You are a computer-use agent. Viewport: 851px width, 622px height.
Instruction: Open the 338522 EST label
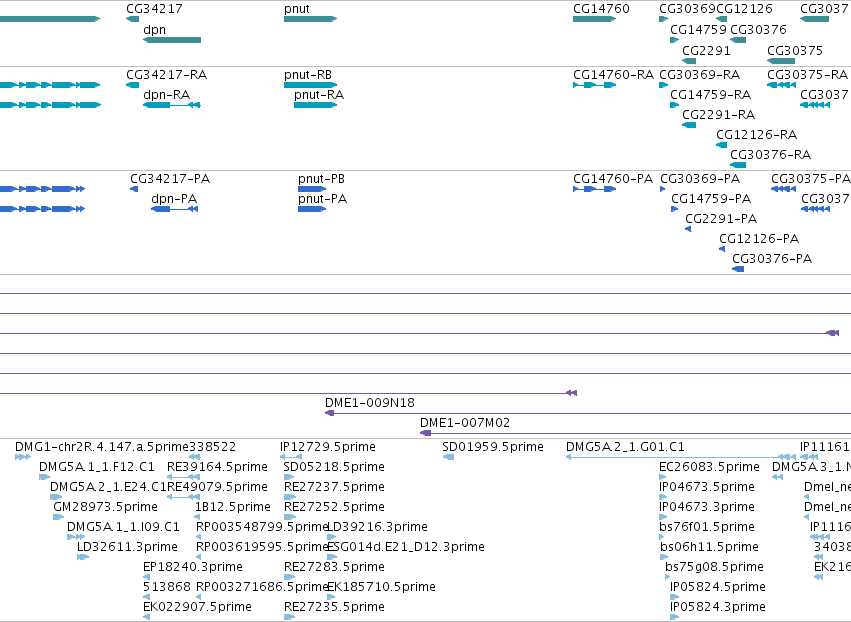pyautogui.click(x=212, y=447)
